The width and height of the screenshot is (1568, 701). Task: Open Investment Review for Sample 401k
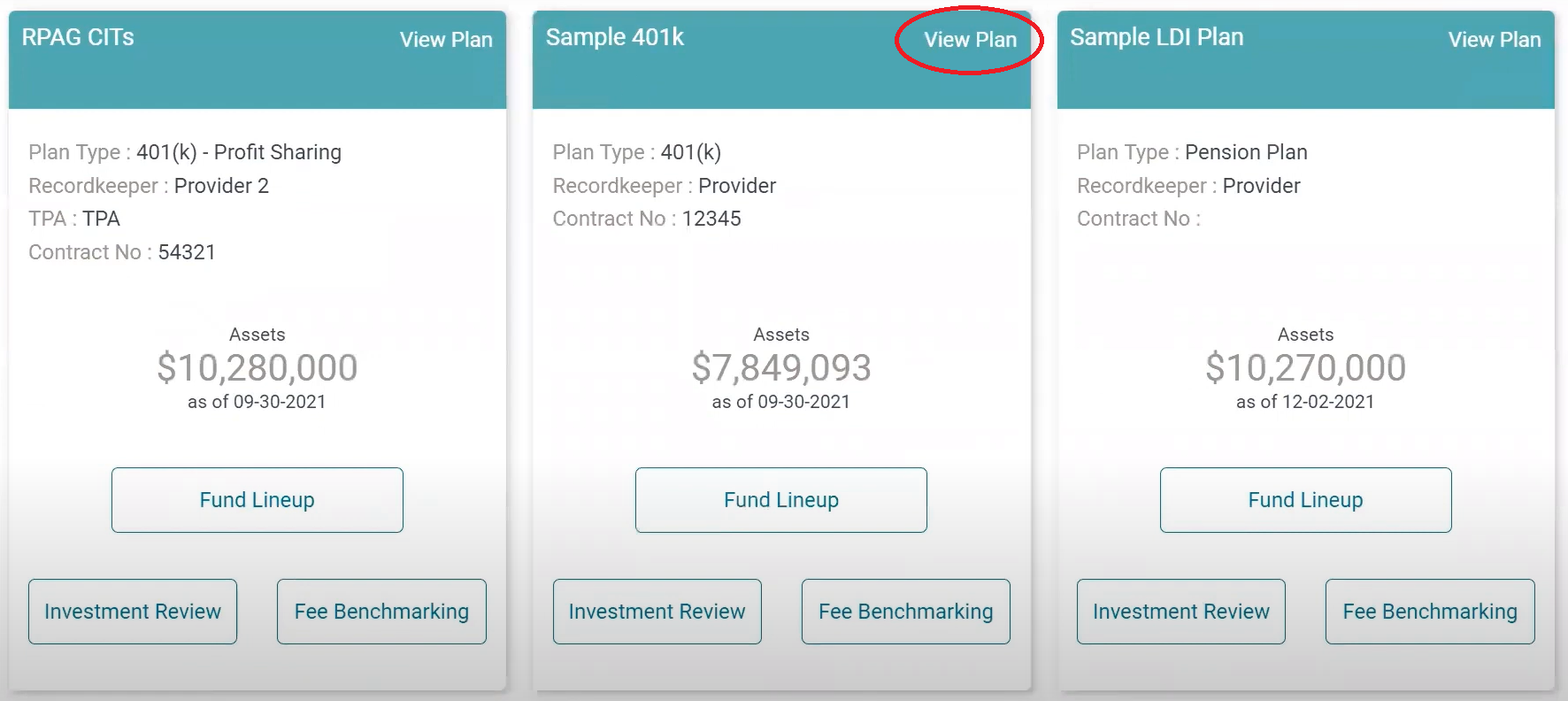pyautogui.click(x=657, y=611)
